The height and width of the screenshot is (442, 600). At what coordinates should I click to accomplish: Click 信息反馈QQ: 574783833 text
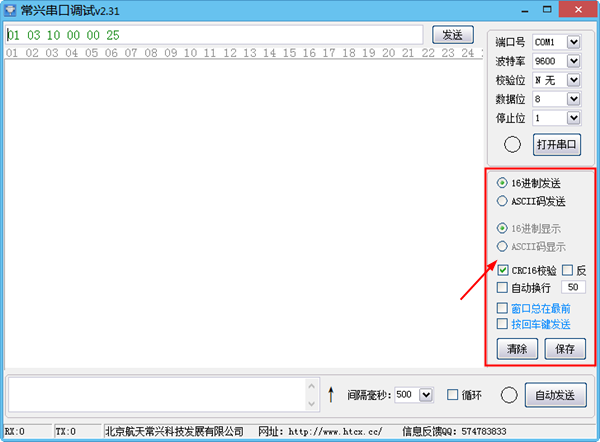point(454,432)
